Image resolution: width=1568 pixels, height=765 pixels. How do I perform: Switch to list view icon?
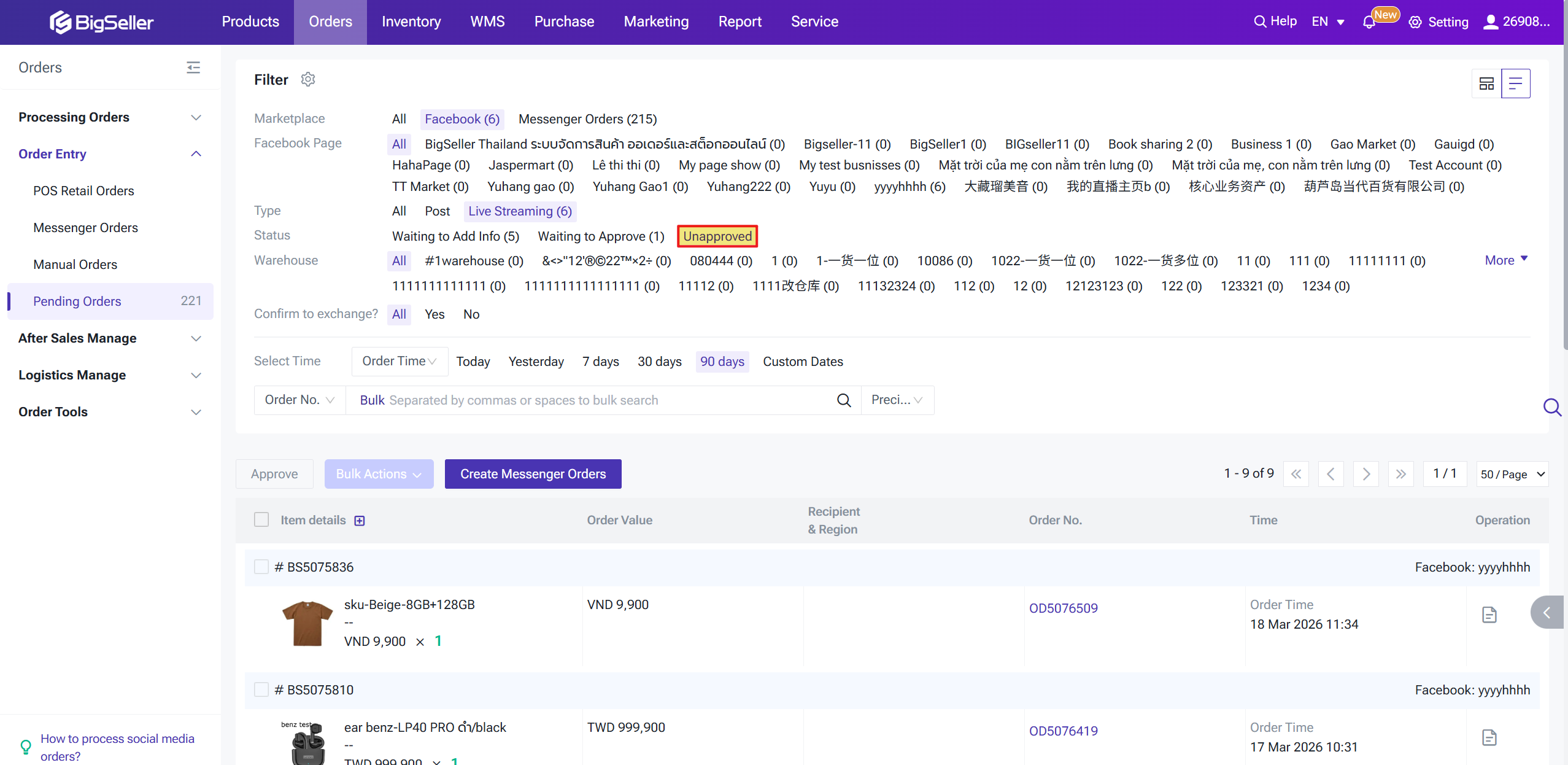coord(1515,83)
